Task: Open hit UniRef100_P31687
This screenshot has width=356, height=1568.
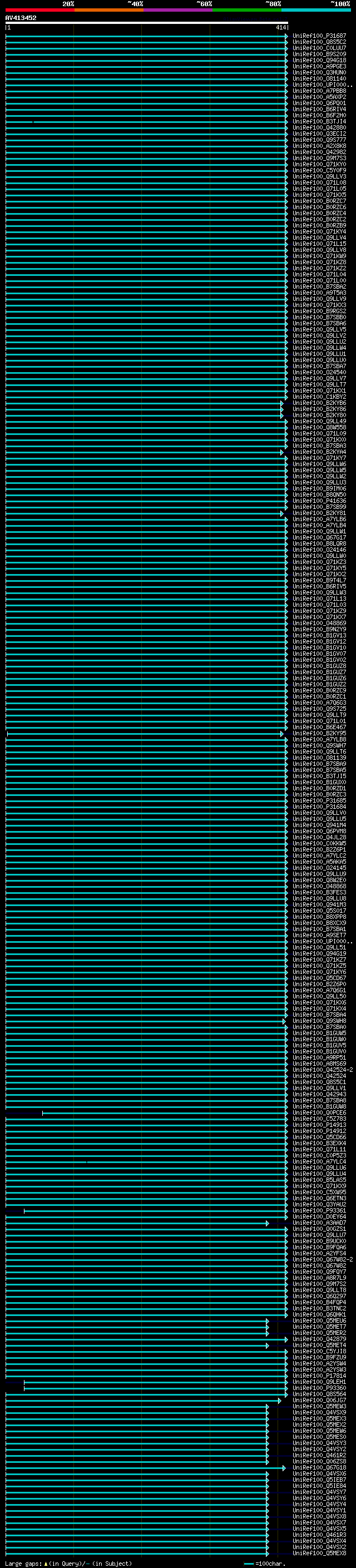Action: point(319,36)
